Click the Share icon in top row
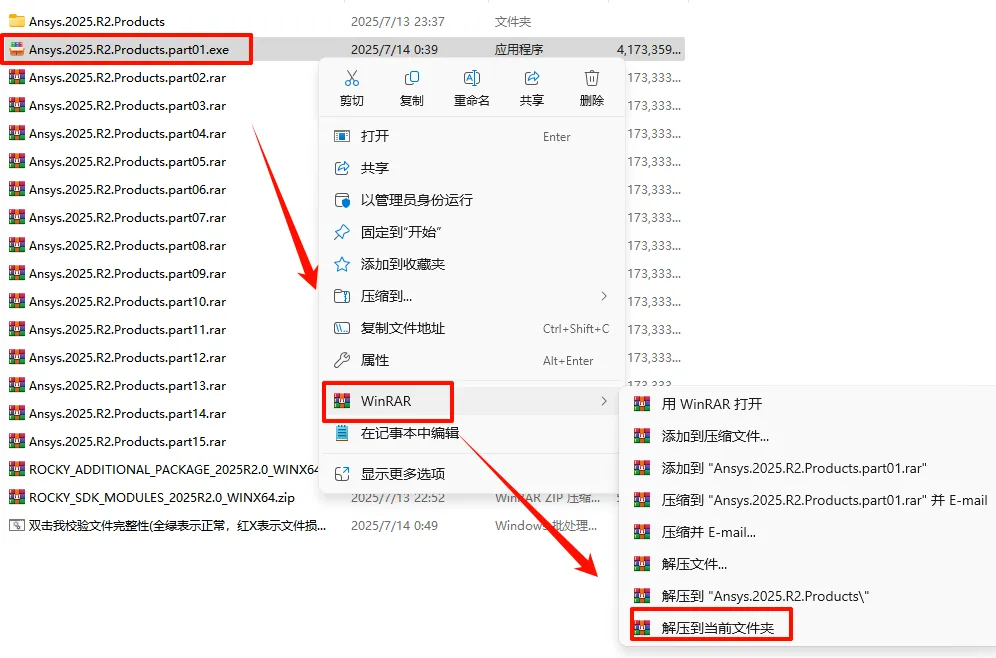 532,78
